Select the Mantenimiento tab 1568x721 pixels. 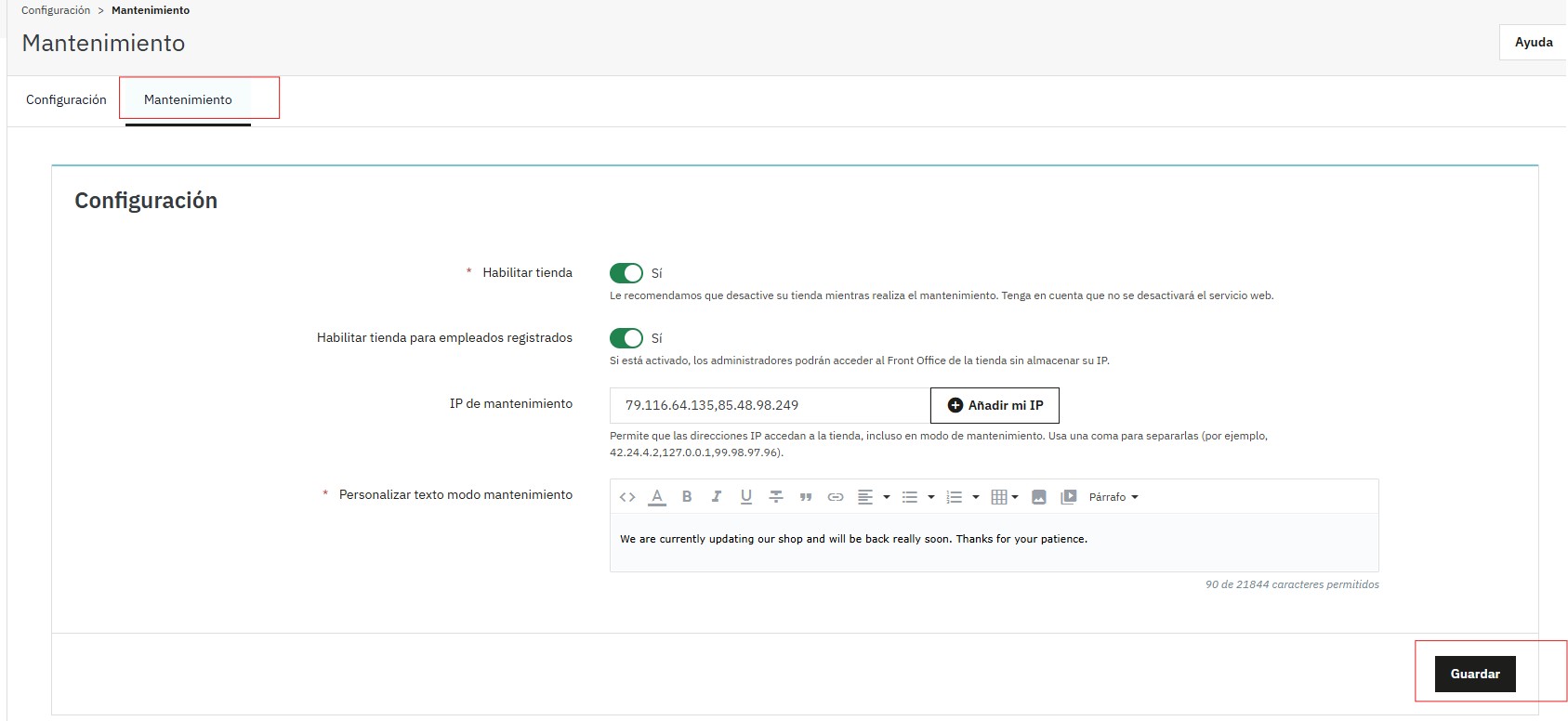188,99
